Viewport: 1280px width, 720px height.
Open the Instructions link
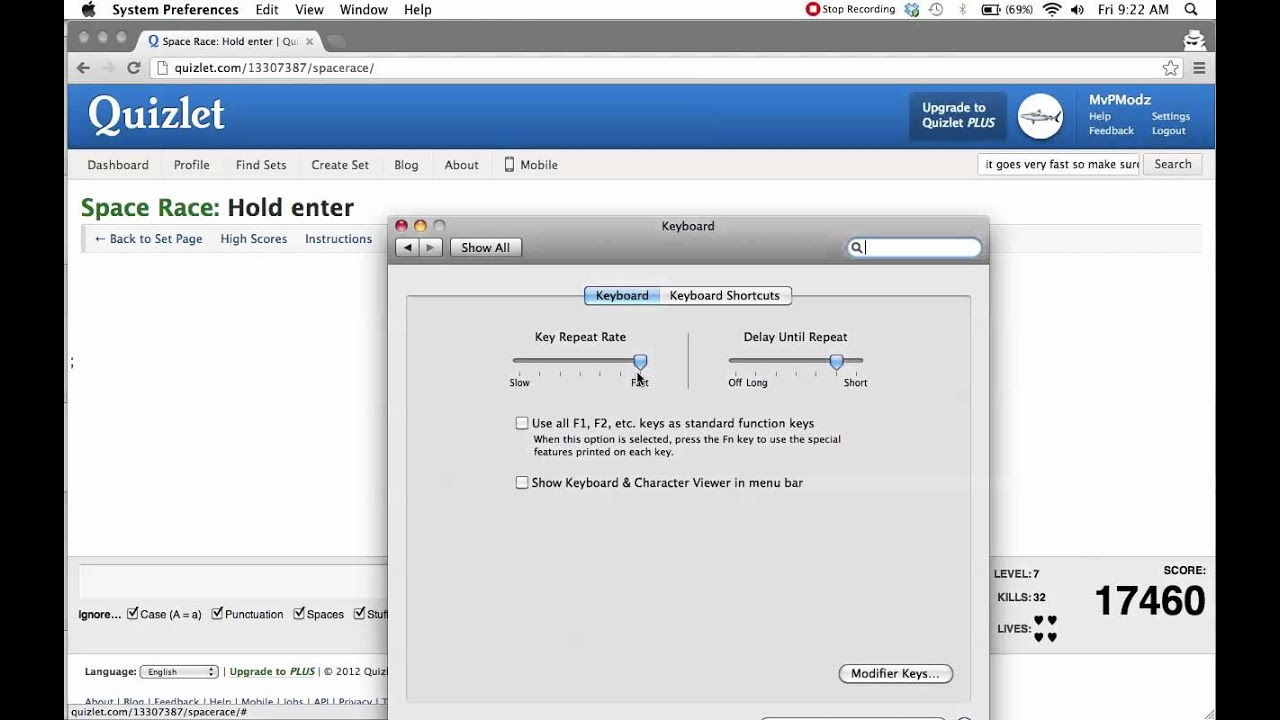tap(338, 239)
